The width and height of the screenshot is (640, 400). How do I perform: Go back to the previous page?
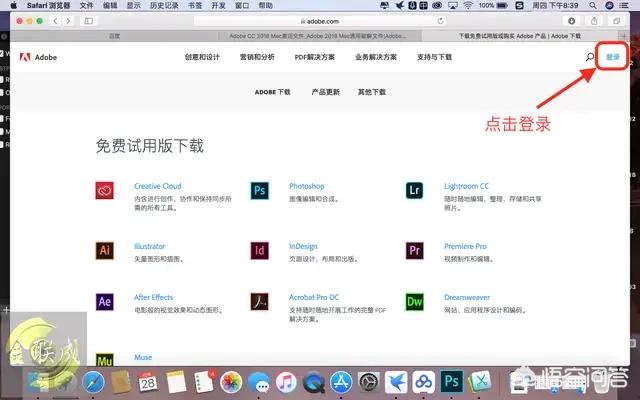pos(56,21)
